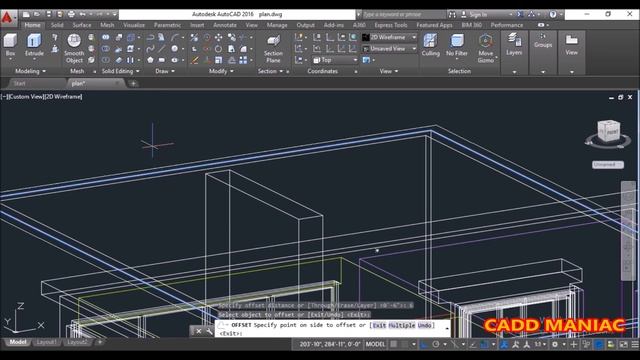Viewport: 640px width, 360px height.
Task: Open the Top UCS dropdown in Coordinates
Action: (x=335, y=60)
